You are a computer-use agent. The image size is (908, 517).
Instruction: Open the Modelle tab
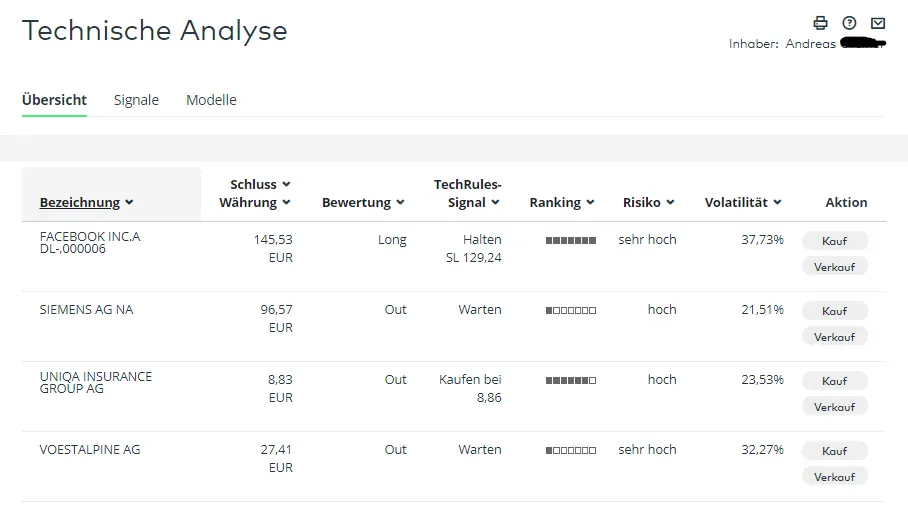click(211, 100)
